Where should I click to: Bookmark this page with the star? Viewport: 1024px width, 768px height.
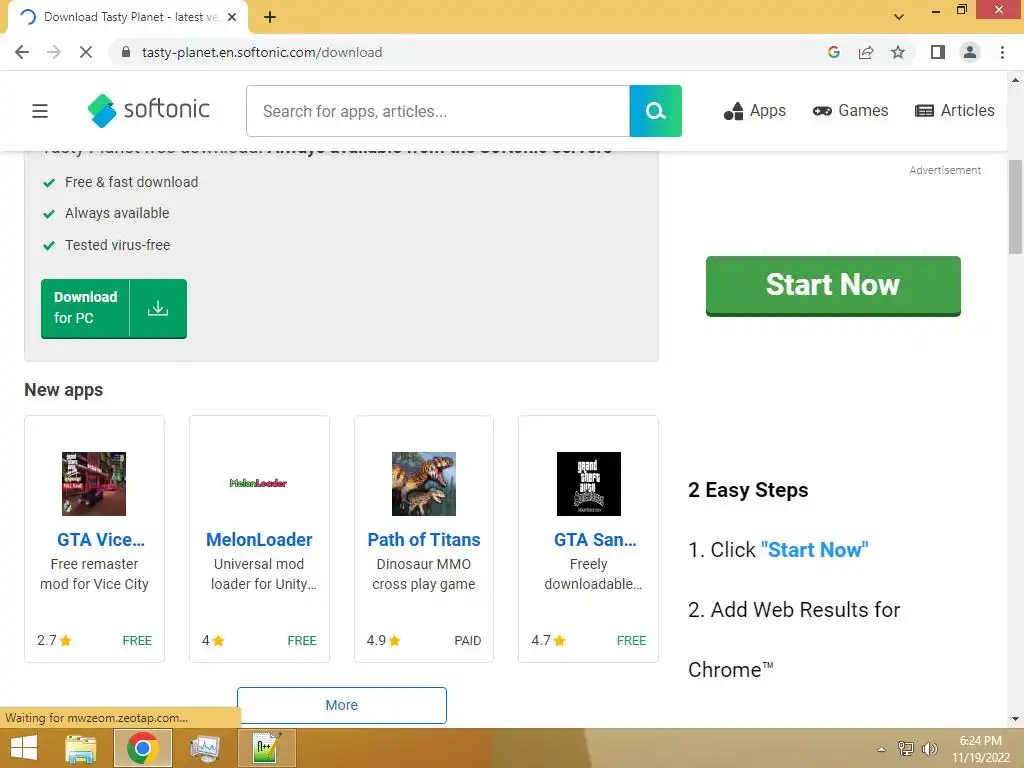pyautogui.click(x=898, y=52)
